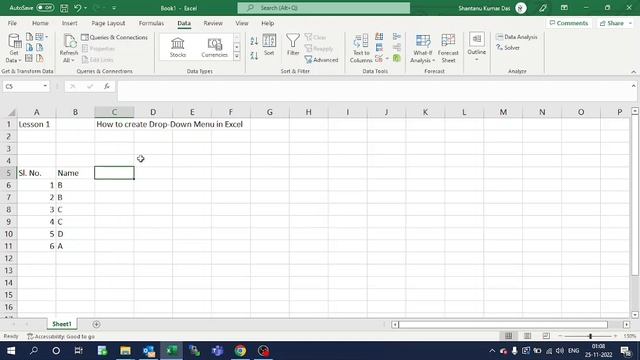Switch to the Home tab
The image size is (640, 360).
coord(40,23)
